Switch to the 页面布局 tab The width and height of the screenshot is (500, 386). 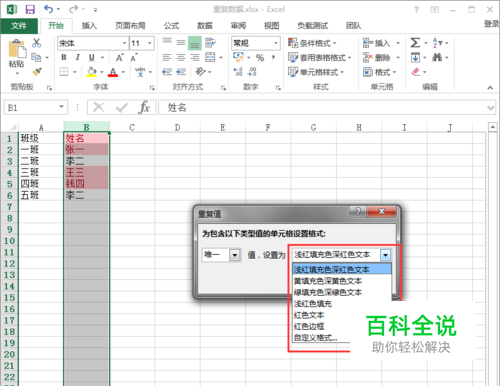click(130, 26)
